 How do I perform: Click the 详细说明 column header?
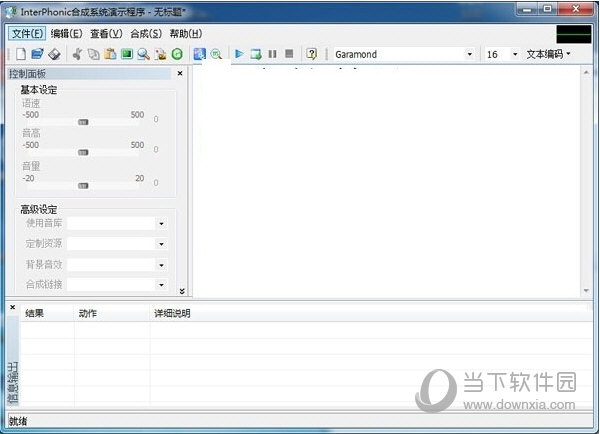(x=371, y=313)
